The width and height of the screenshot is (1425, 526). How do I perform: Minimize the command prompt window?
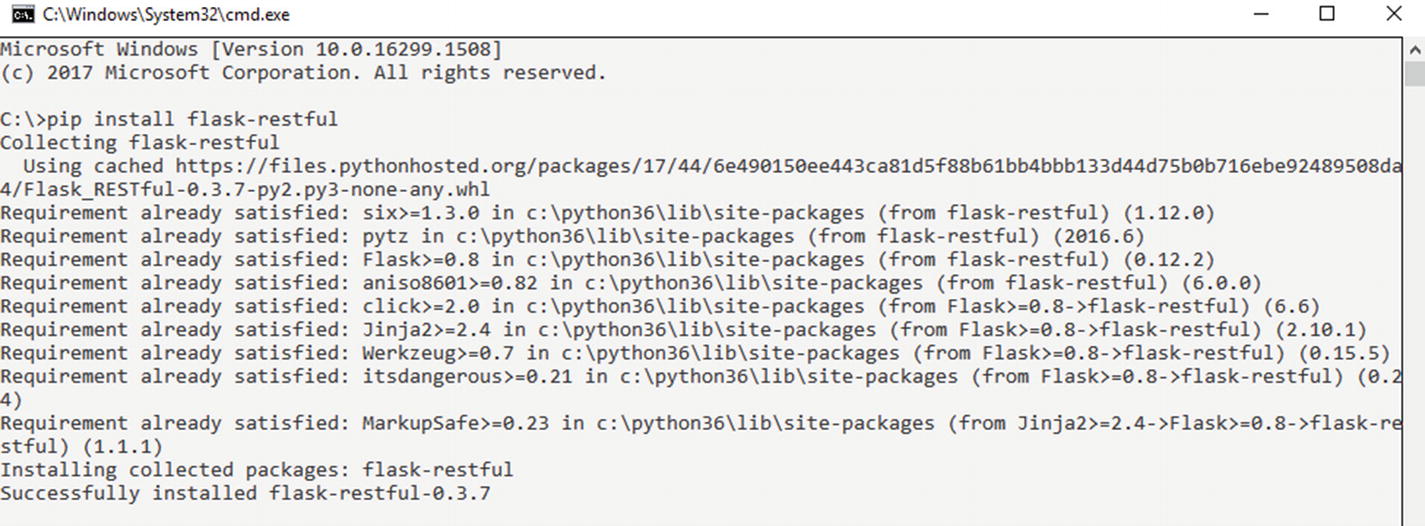1263,15
